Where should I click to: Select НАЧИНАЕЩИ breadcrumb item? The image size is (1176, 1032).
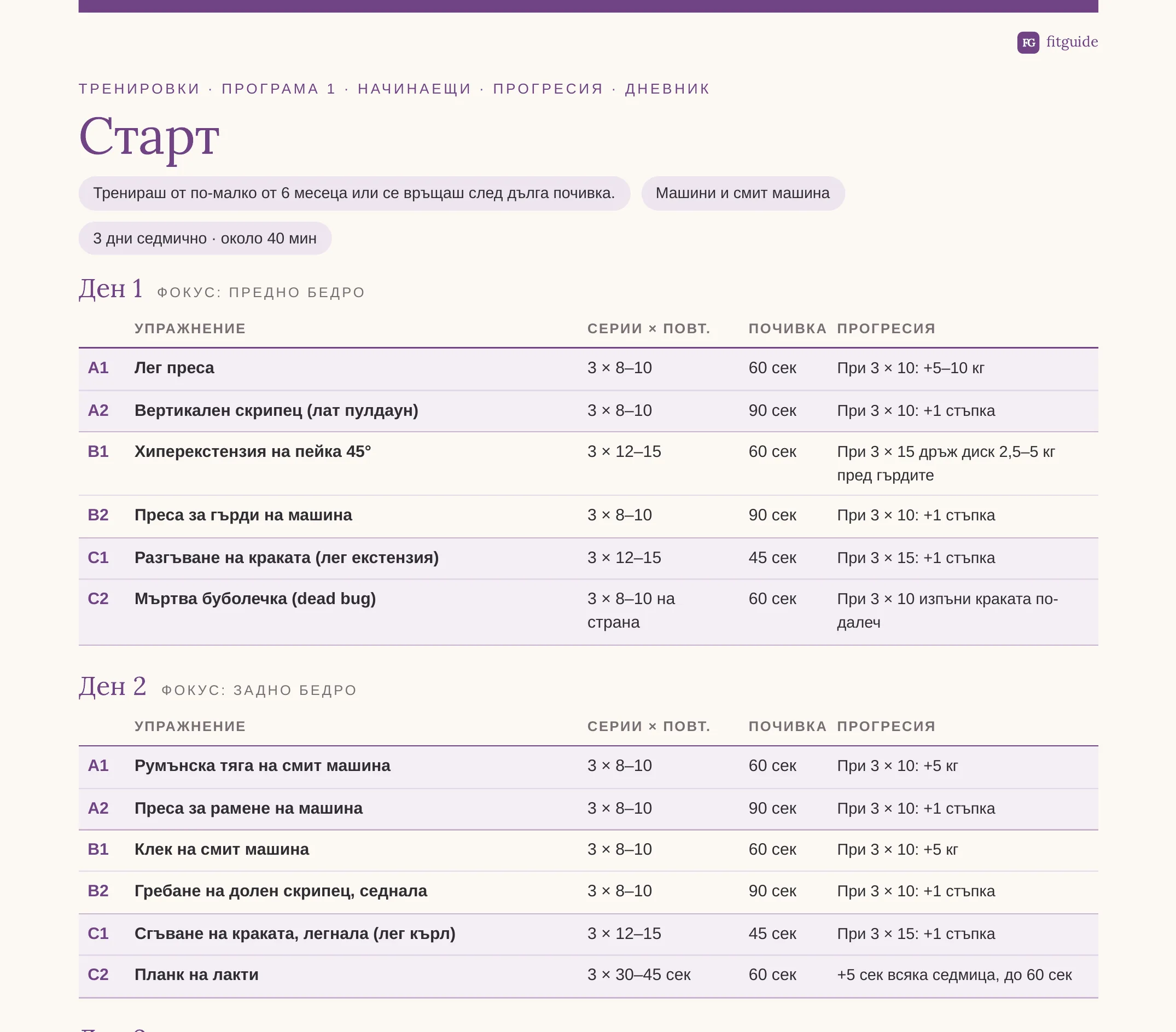(x=414, y=89)
